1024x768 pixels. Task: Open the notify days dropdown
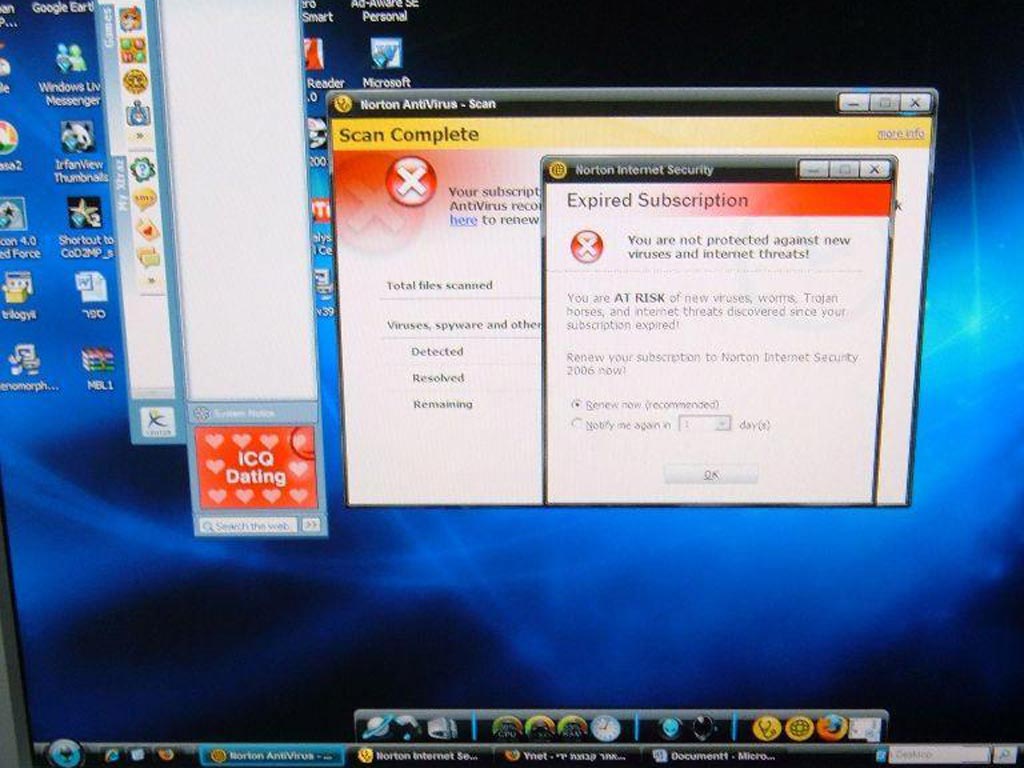click(721, 424)
